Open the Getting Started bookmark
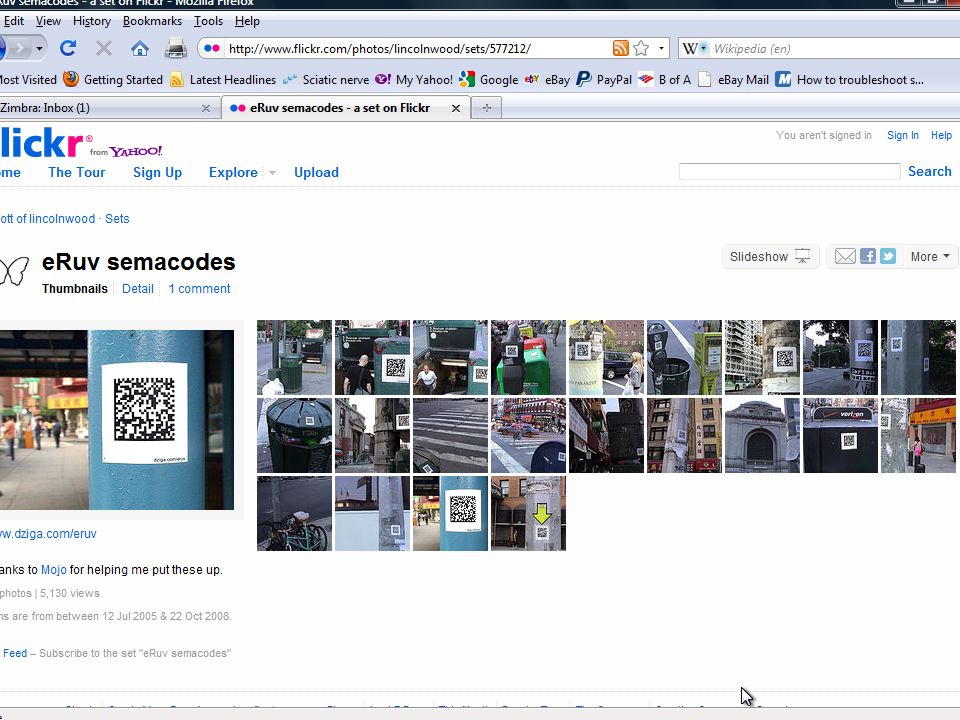960x720 pixels. tap(113, 80)
